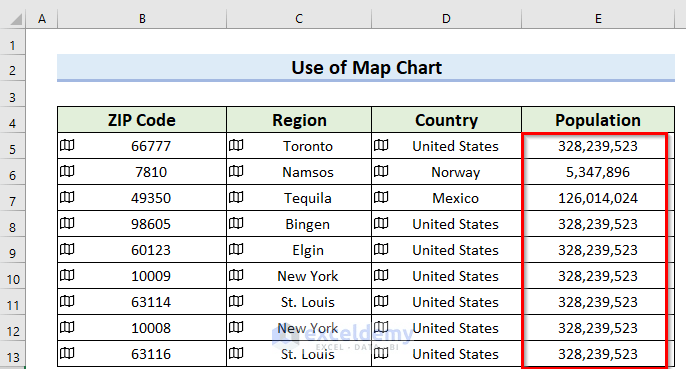Select the ZIP code cell 7810
This screenshot has height=369, width=686.
(142, 172)
